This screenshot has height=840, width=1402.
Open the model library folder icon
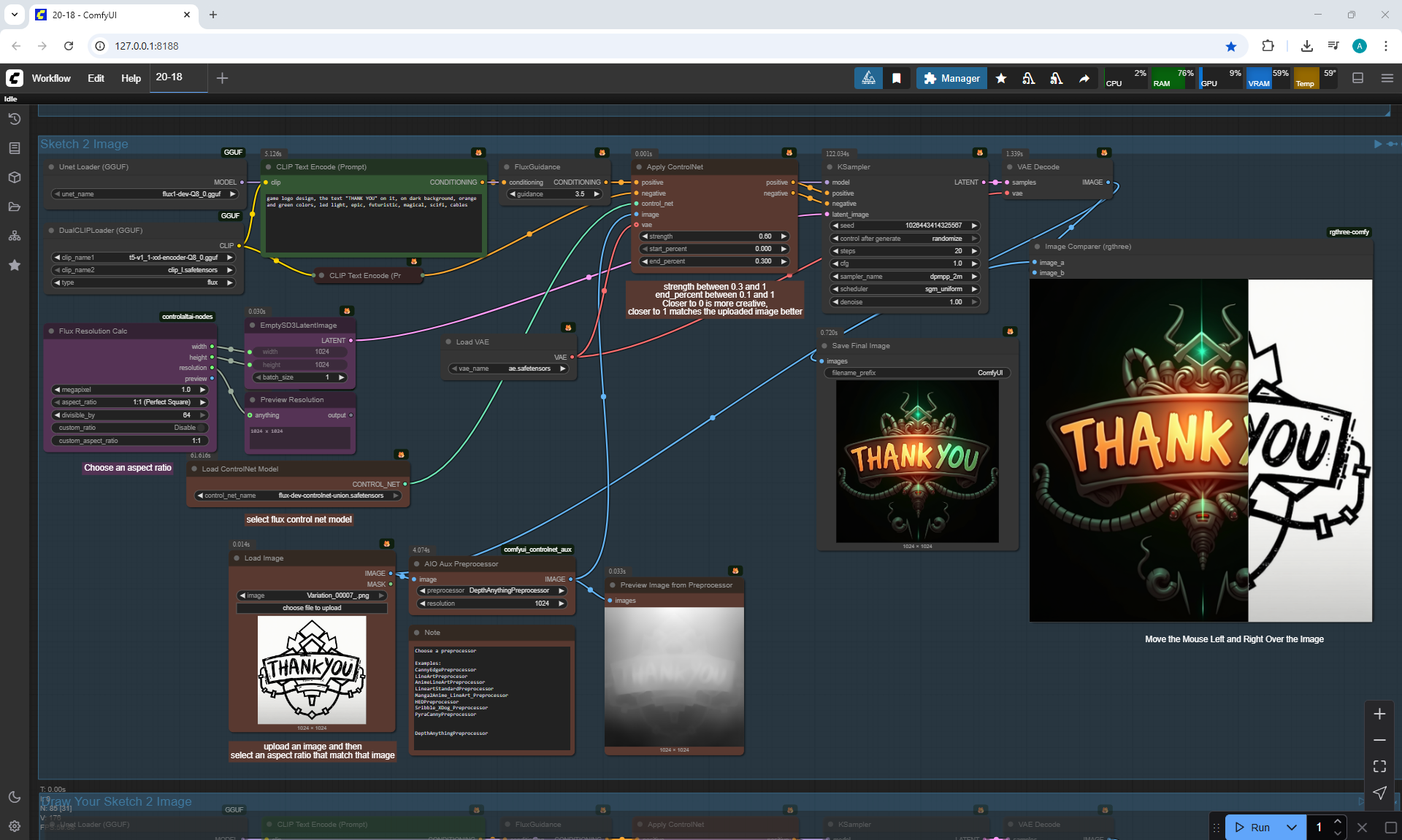point(14,207)
